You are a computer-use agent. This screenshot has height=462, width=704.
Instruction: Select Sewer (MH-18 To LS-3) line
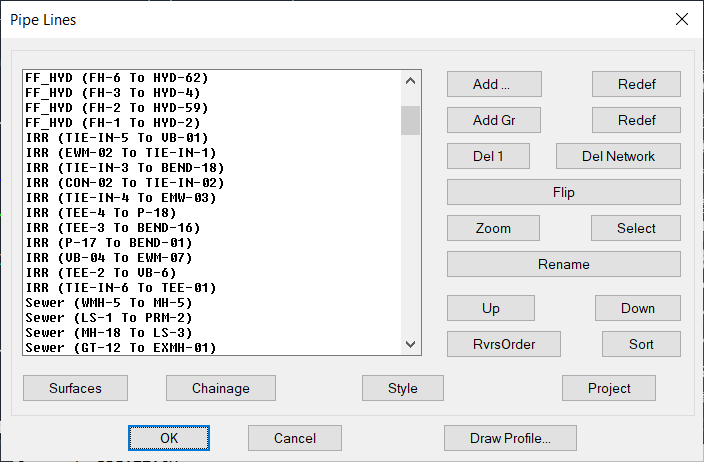108,332
